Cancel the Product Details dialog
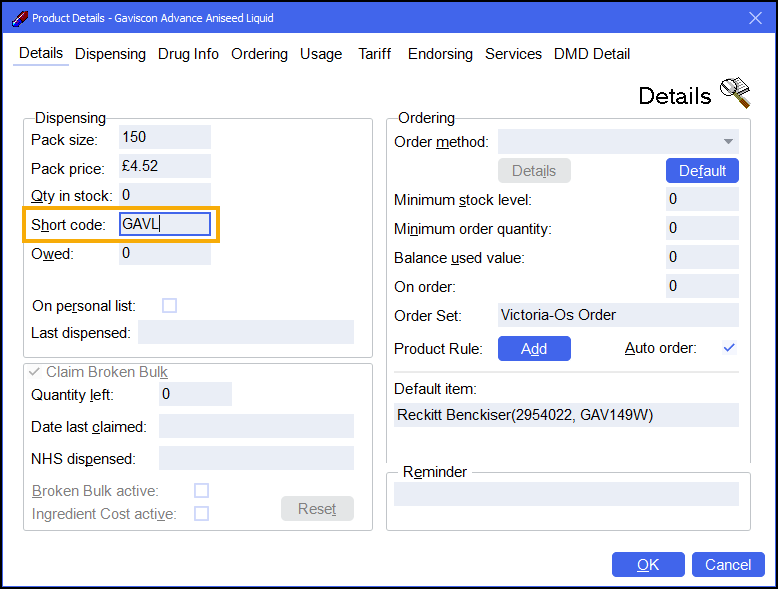The image size is (778, 589). (728, 565)
